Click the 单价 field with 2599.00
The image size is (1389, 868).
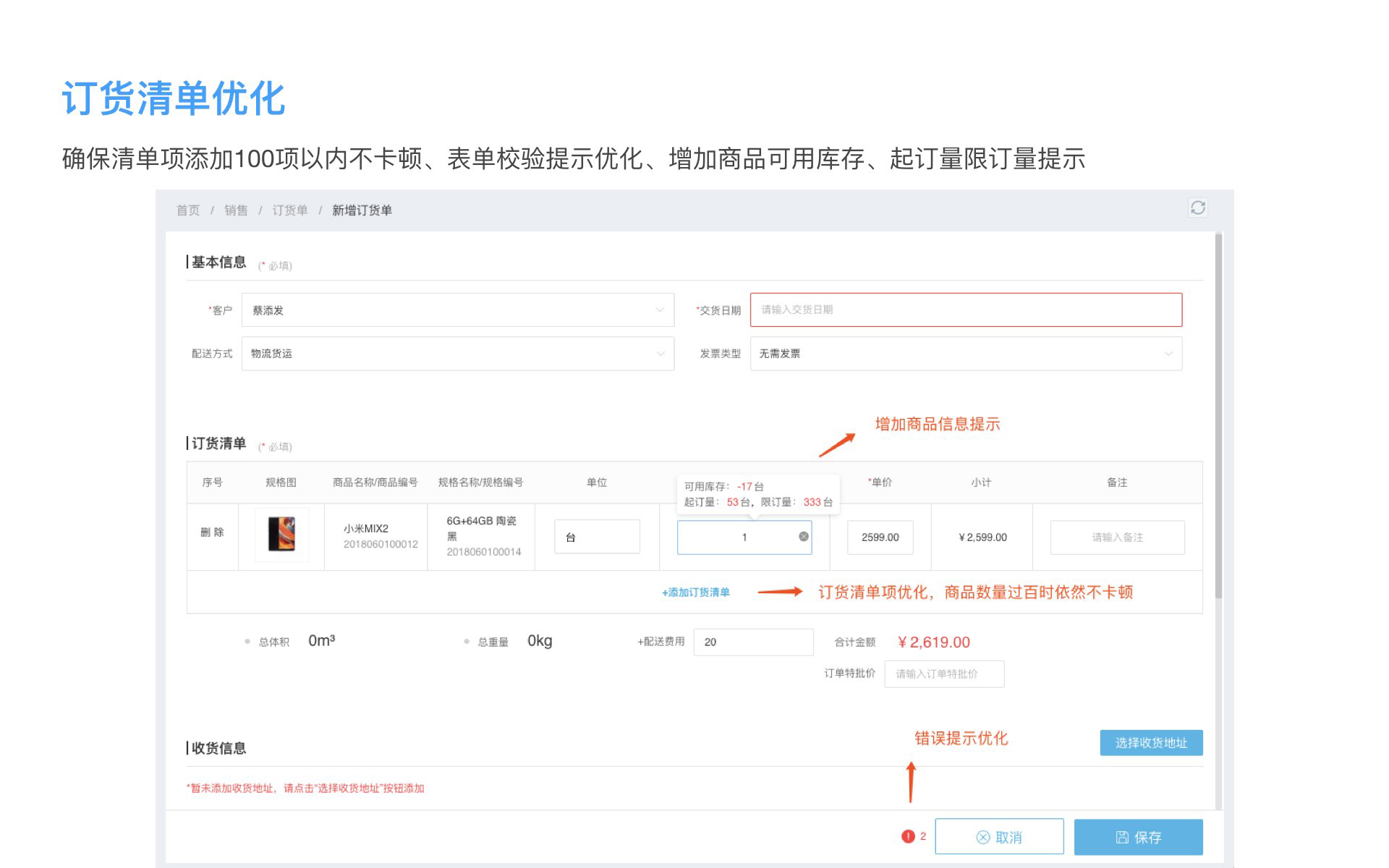tap(880, 537)
